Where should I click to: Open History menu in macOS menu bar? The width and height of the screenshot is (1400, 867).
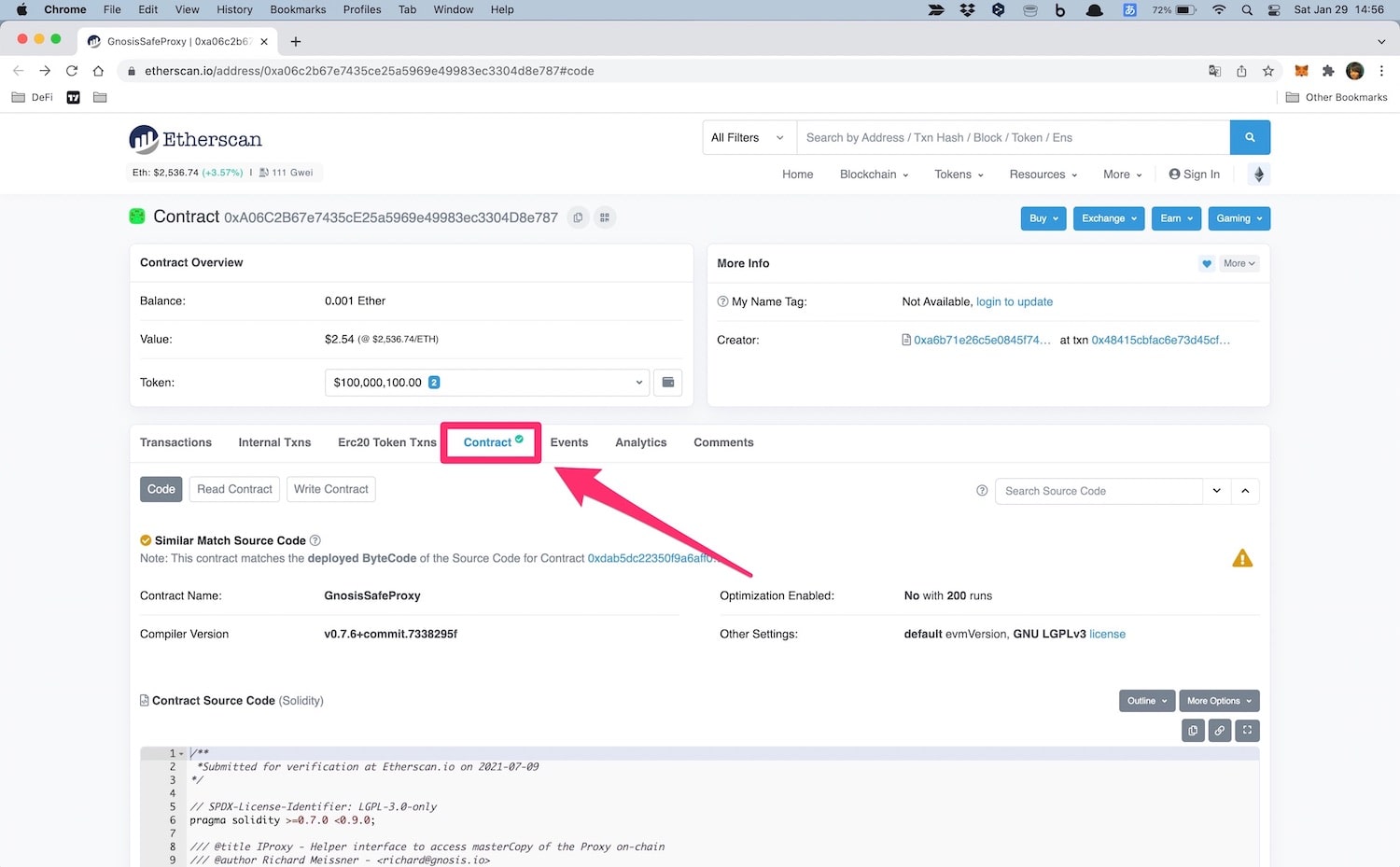(234, 9)
